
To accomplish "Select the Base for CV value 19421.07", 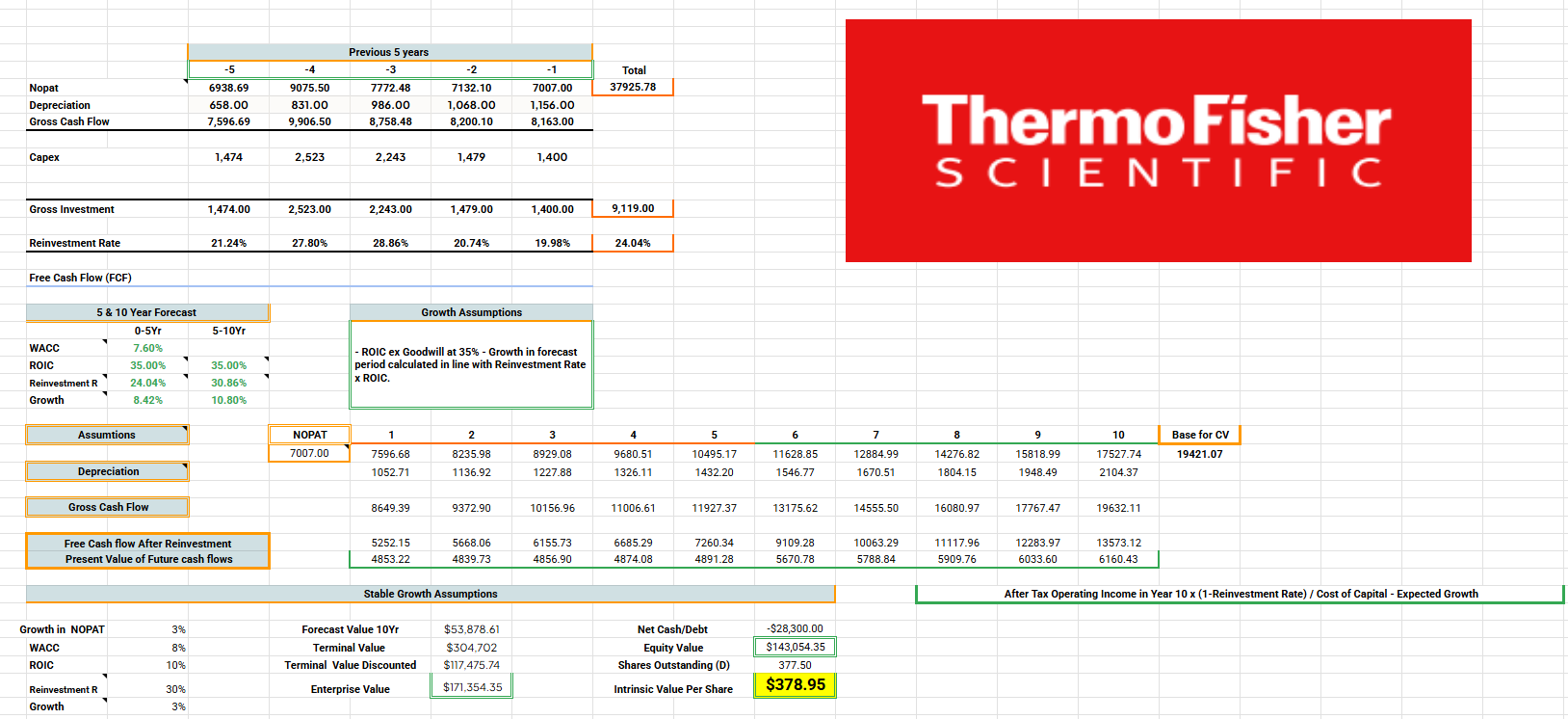I will [x=1199, y=454].
